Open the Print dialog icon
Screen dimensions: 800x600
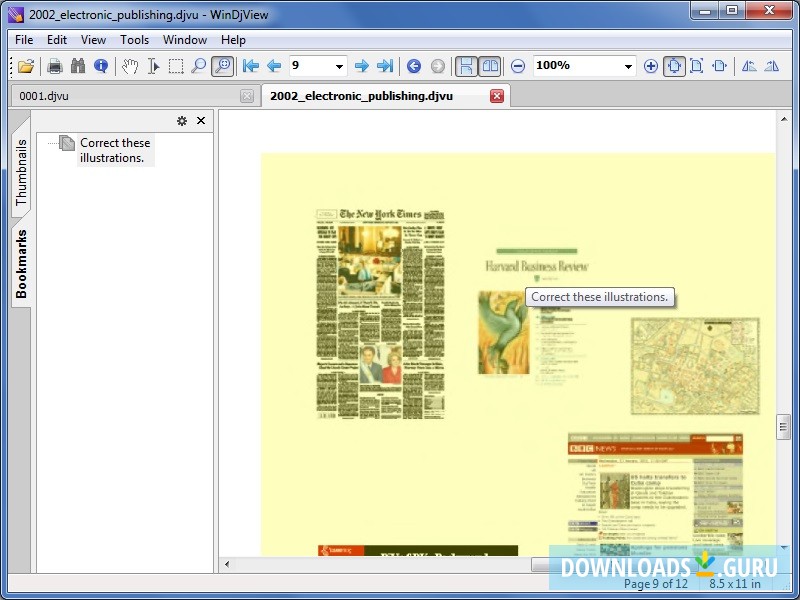pyautogui.click(x=54, y=65)
